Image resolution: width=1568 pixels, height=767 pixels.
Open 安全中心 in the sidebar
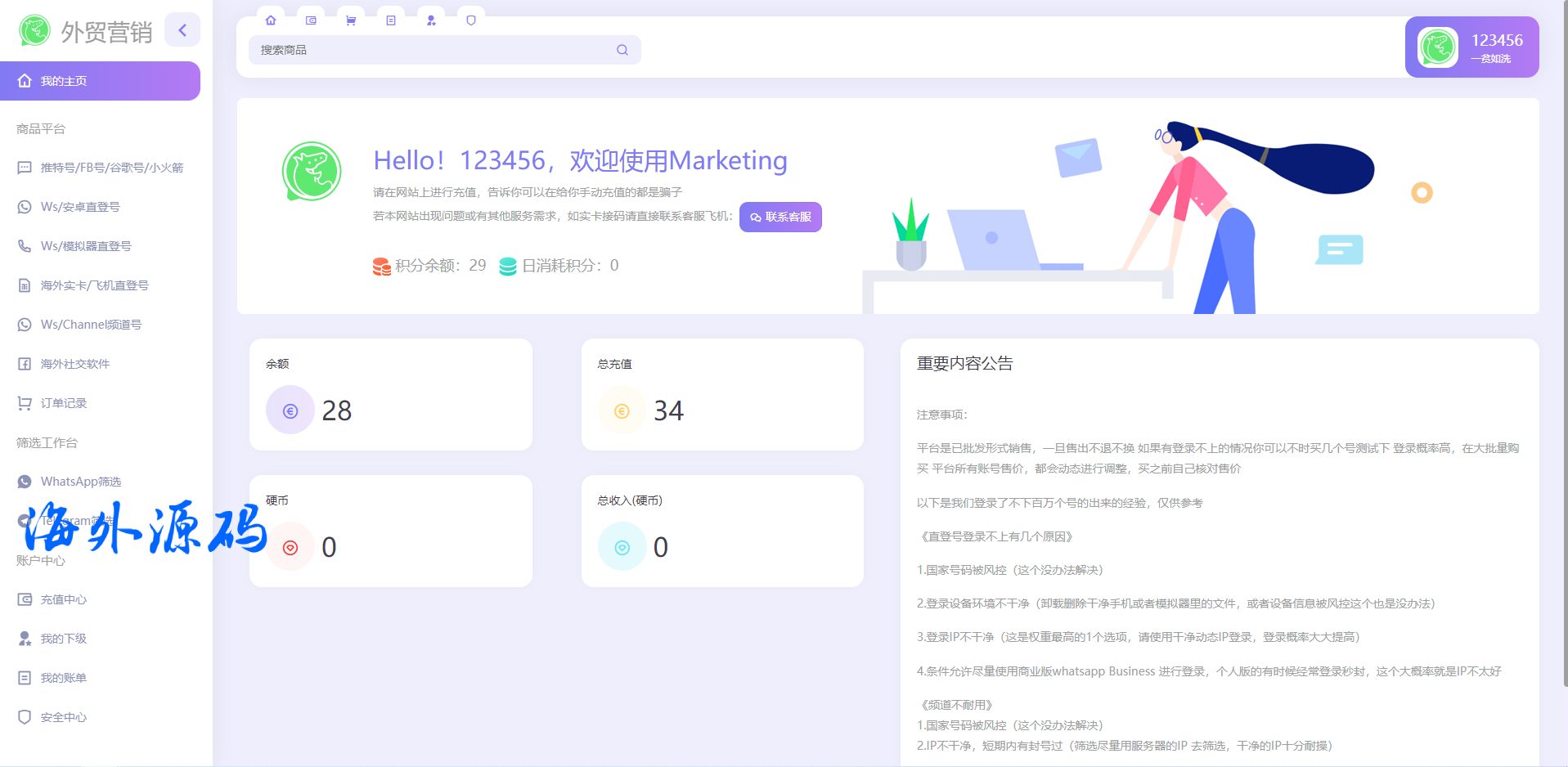coord(64,717)
